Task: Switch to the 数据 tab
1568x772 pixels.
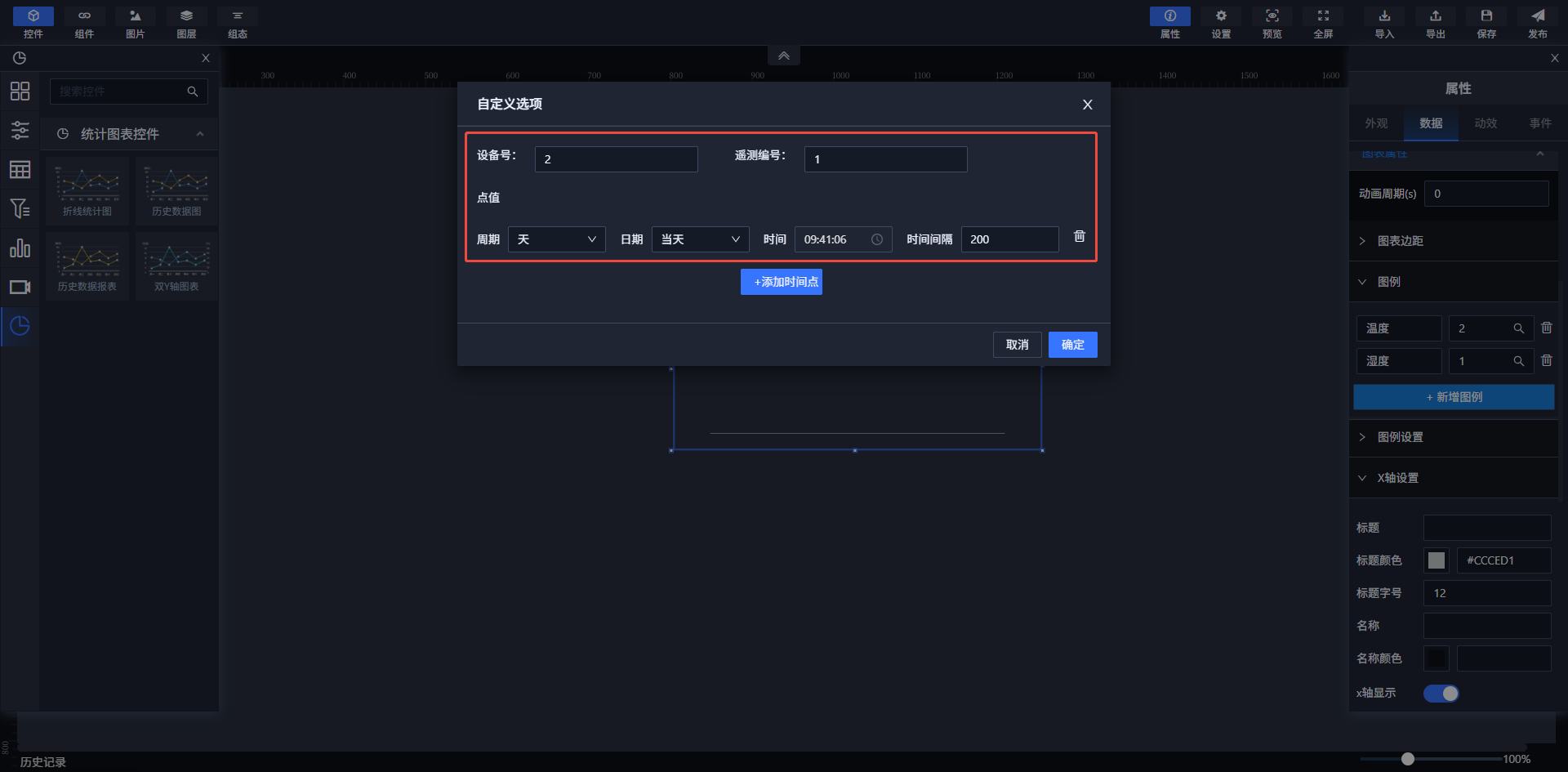Action: pos(1431,123)
